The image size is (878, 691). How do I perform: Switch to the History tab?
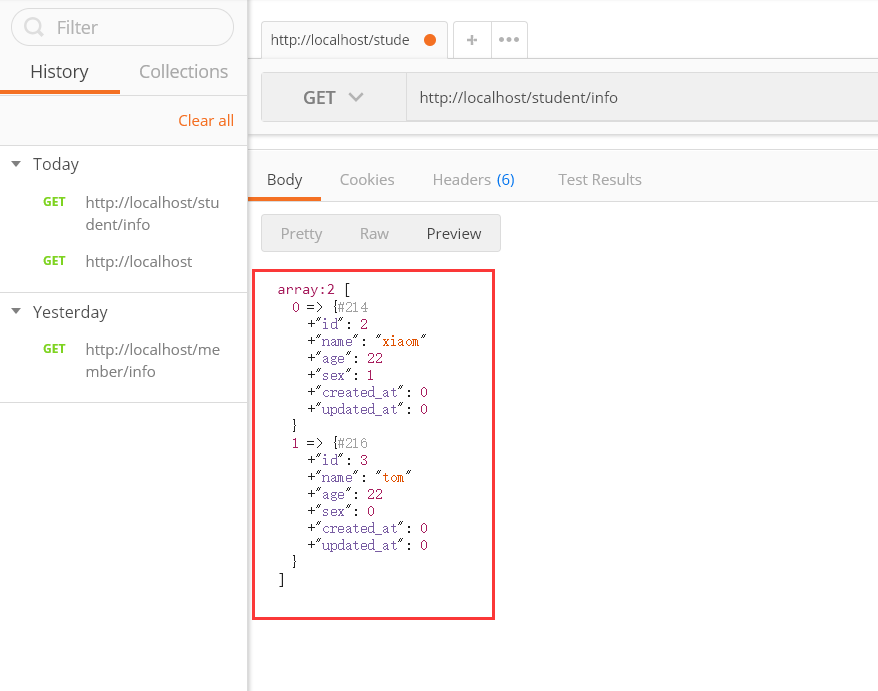point(59,72)
